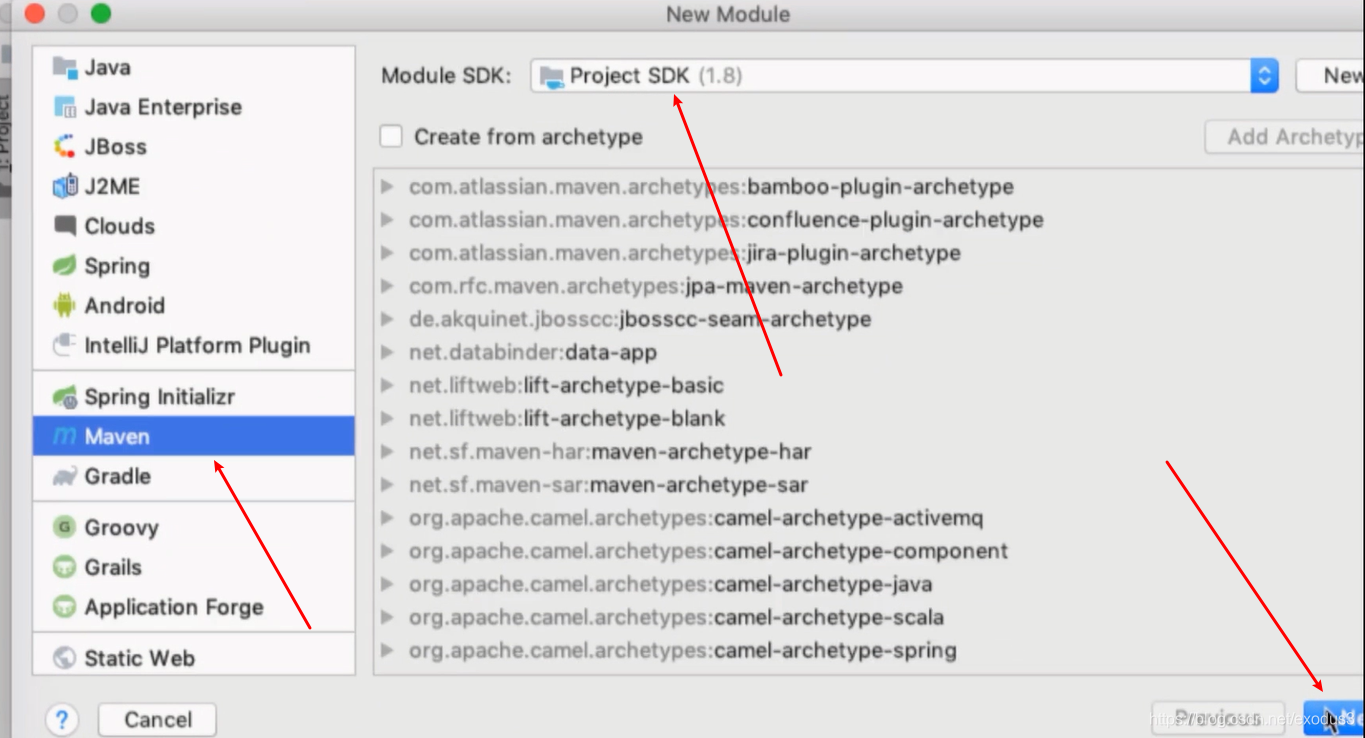Expand jbosscc-seam-archetype entry
Screen dimensions: 1365x738
click(x=388, y=320)
